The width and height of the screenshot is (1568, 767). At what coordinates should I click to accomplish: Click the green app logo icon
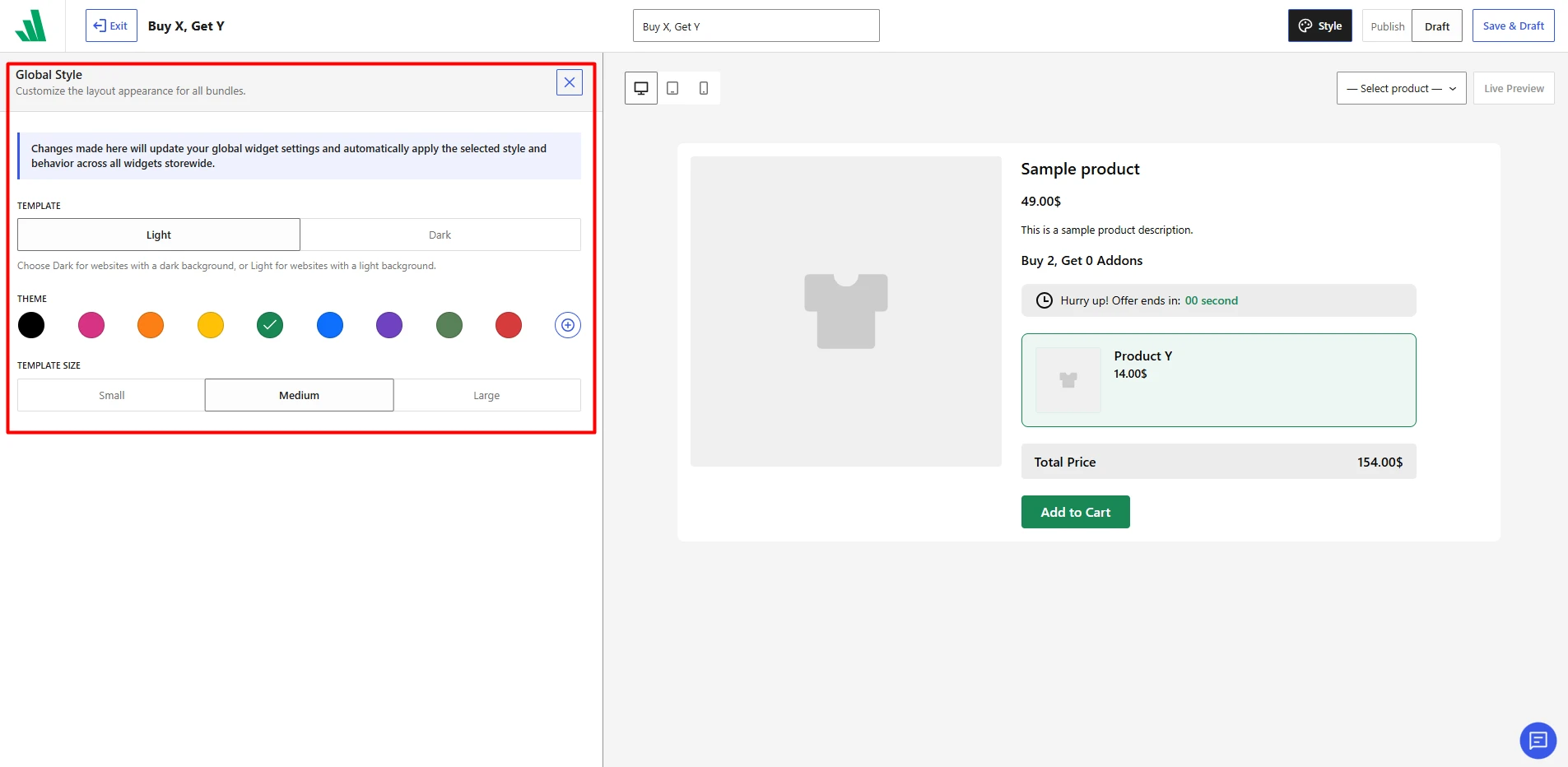tap(31, 26)
